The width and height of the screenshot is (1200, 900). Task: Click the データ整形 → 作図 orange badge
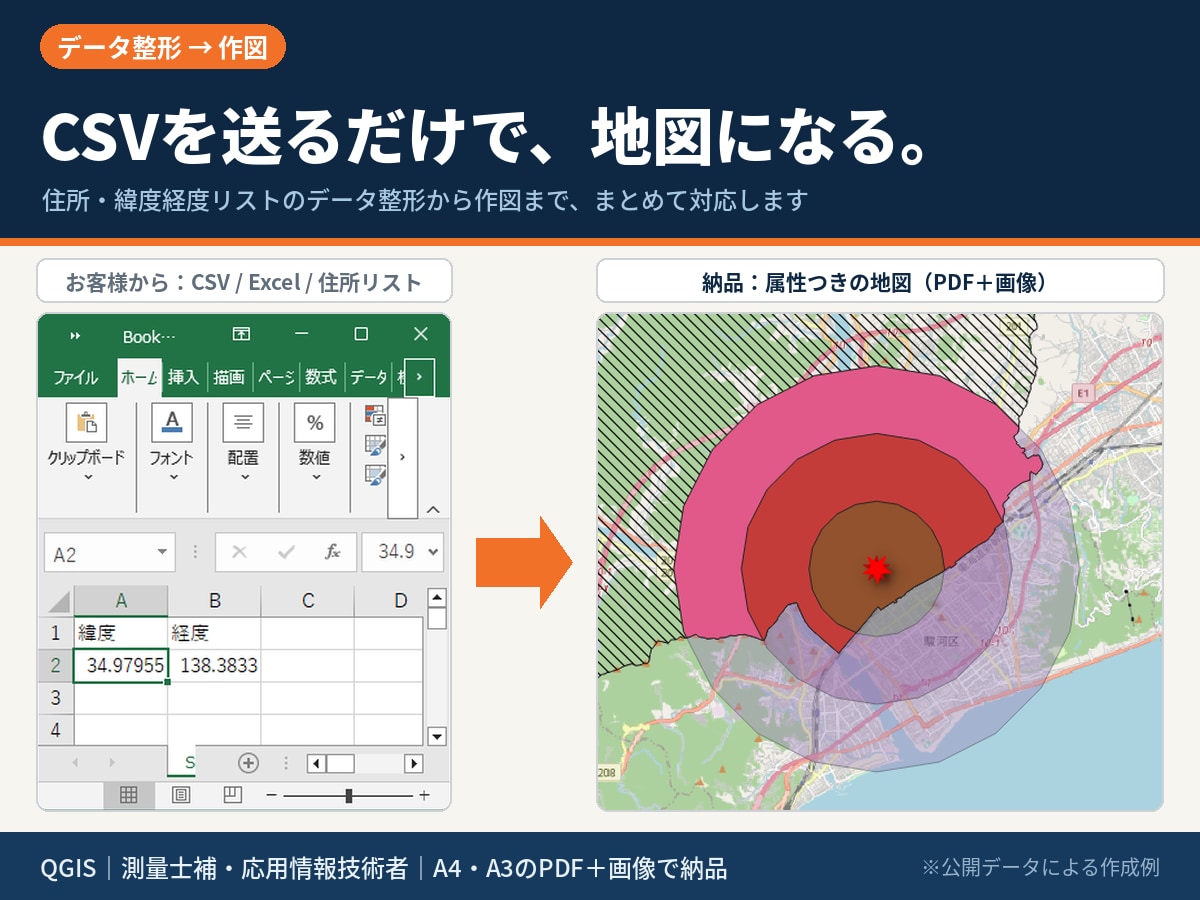click(x=163, y=47)
